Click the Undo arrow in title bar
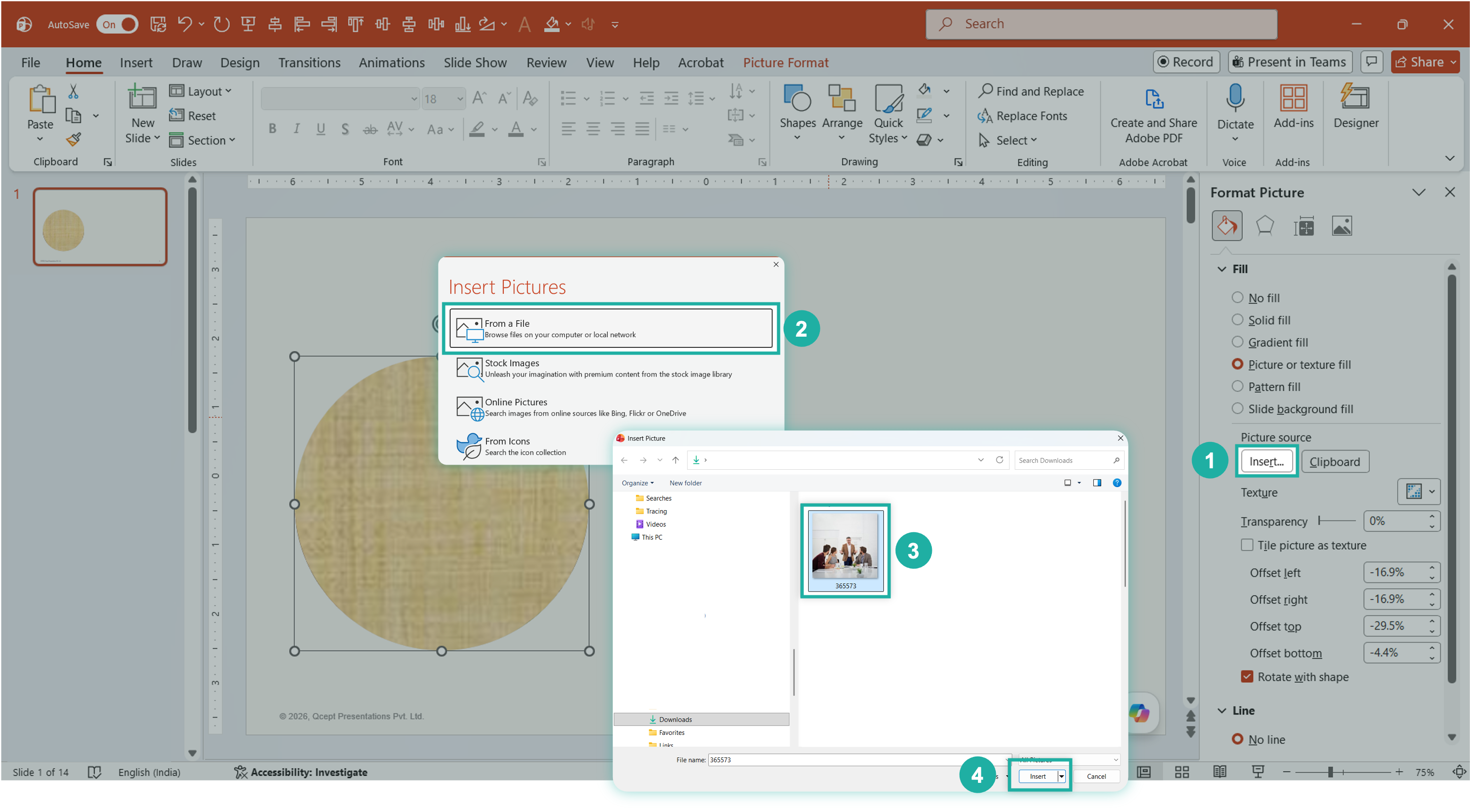This screenshot has width=1470, height=812. point(184,24)
